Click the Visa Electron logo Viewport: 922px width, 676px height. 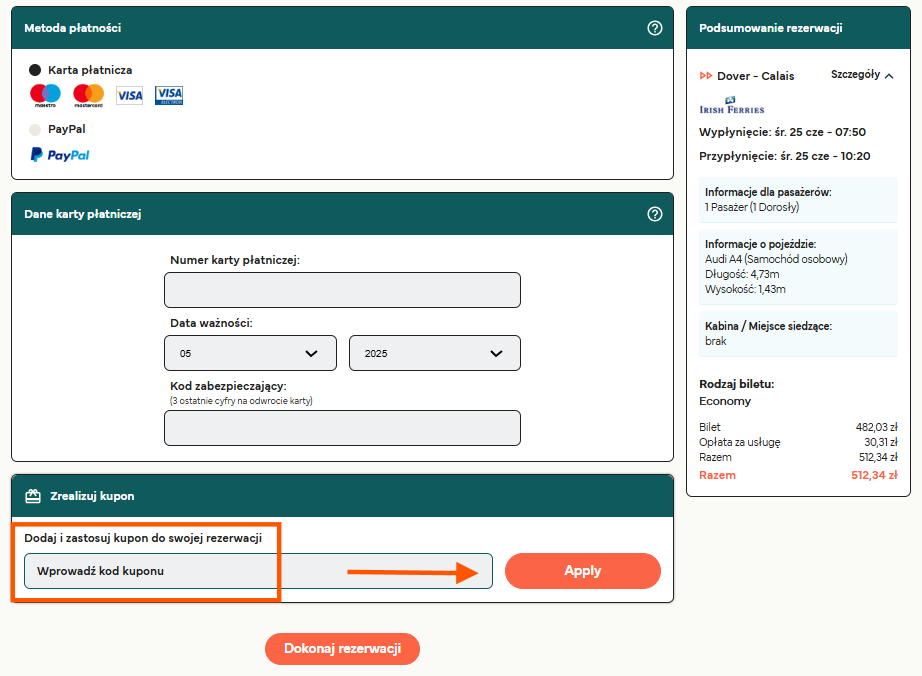click(x=169, y=95)
